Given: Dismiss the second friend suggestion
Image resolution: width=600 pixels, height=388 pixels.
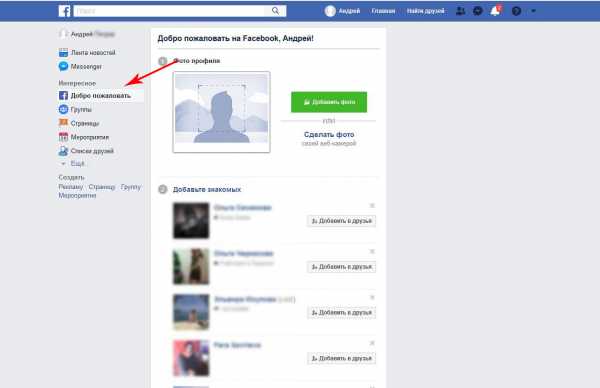Looking at the screenshot, I should [x=372, y=251].
